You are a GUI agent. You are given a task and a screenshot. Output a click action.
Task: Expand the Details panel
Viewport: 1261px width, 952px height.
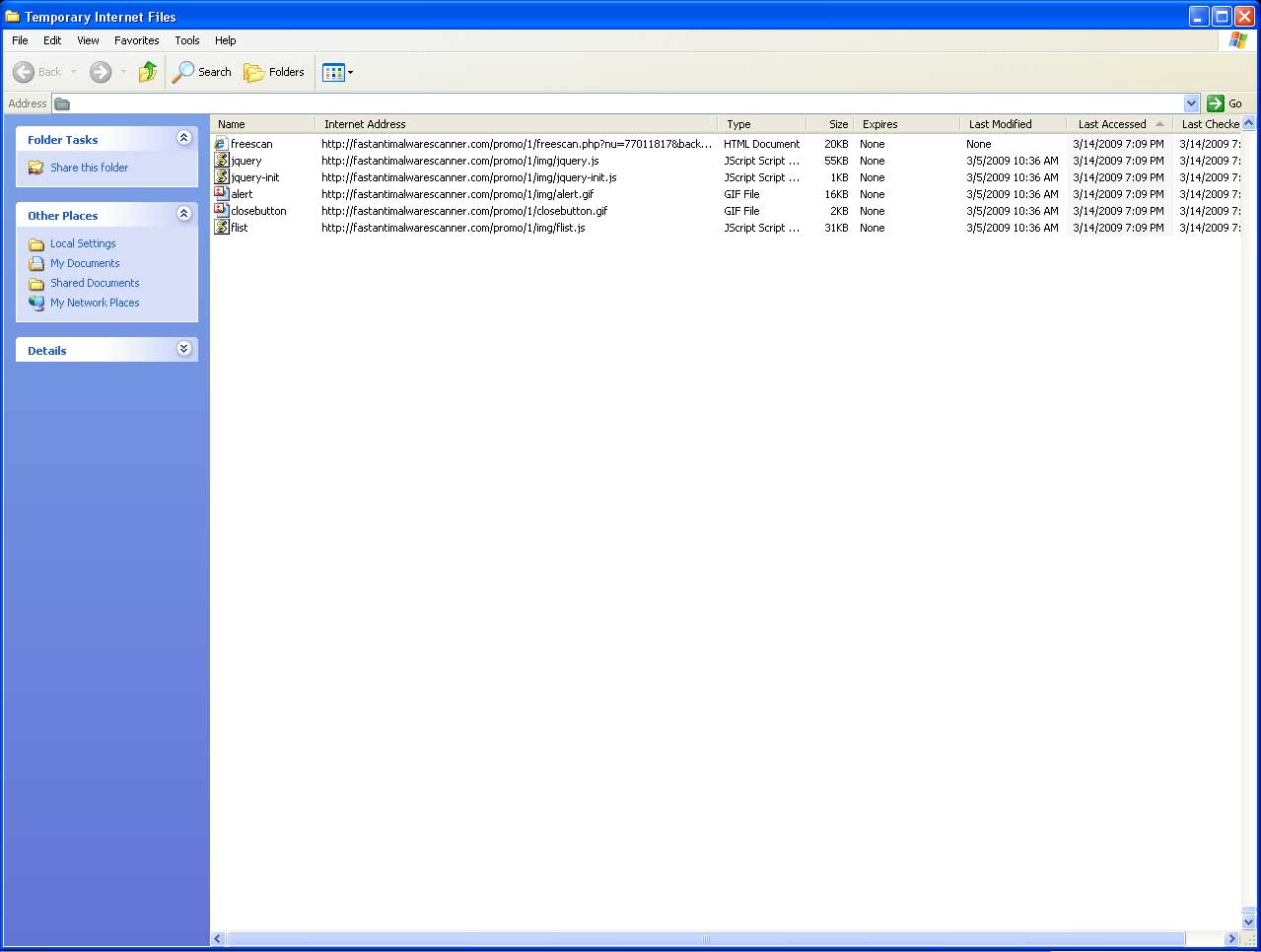[x=183, y=349]
